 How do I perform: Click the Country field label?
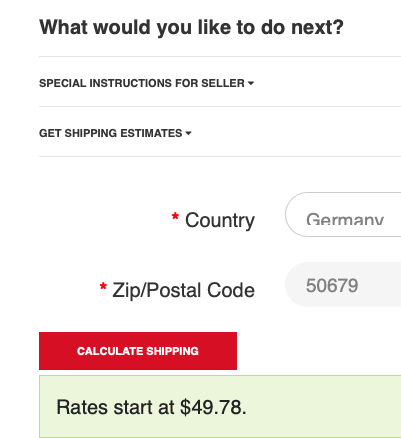pyautogui.click(x=220, y=220)
